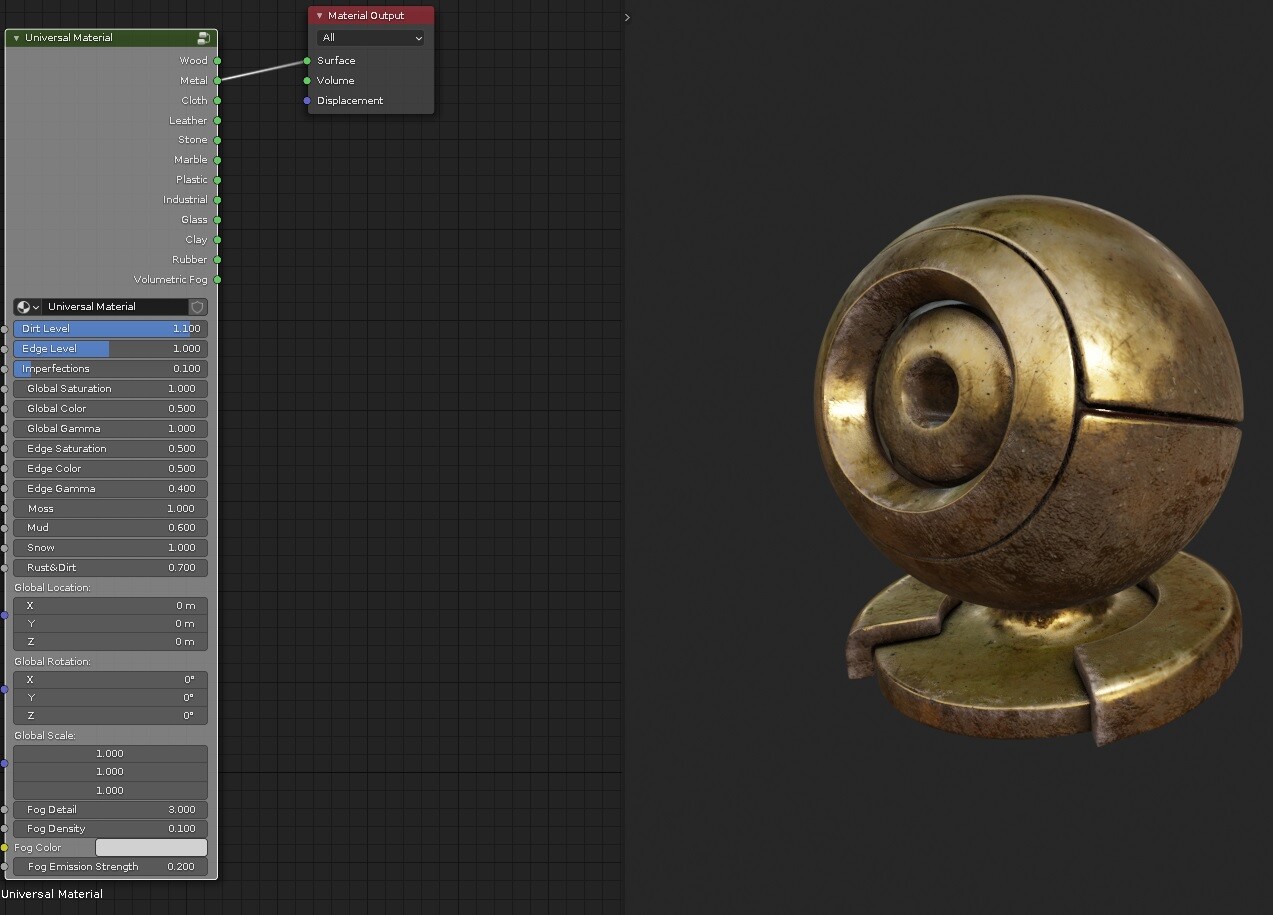This screenshot has height=915, width=1273.
Task: Expand the sidebar using the right arrow
Action: [x=626, y=17]
